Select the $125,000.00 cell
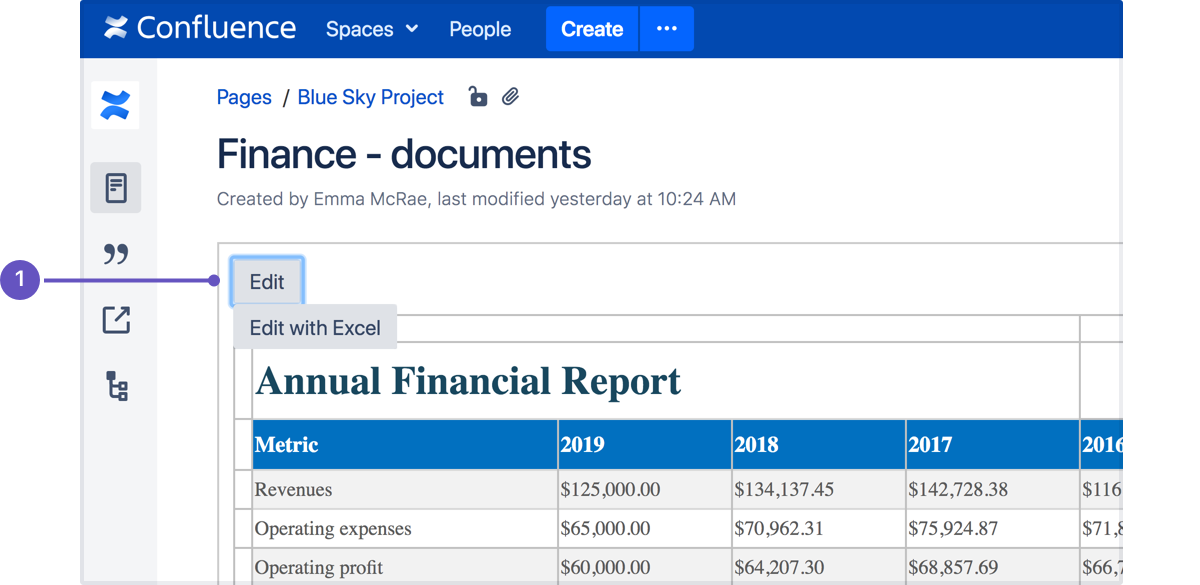The height and width of the screenshot is (585, 1200). pyautogui.click(x=645, y=489)
